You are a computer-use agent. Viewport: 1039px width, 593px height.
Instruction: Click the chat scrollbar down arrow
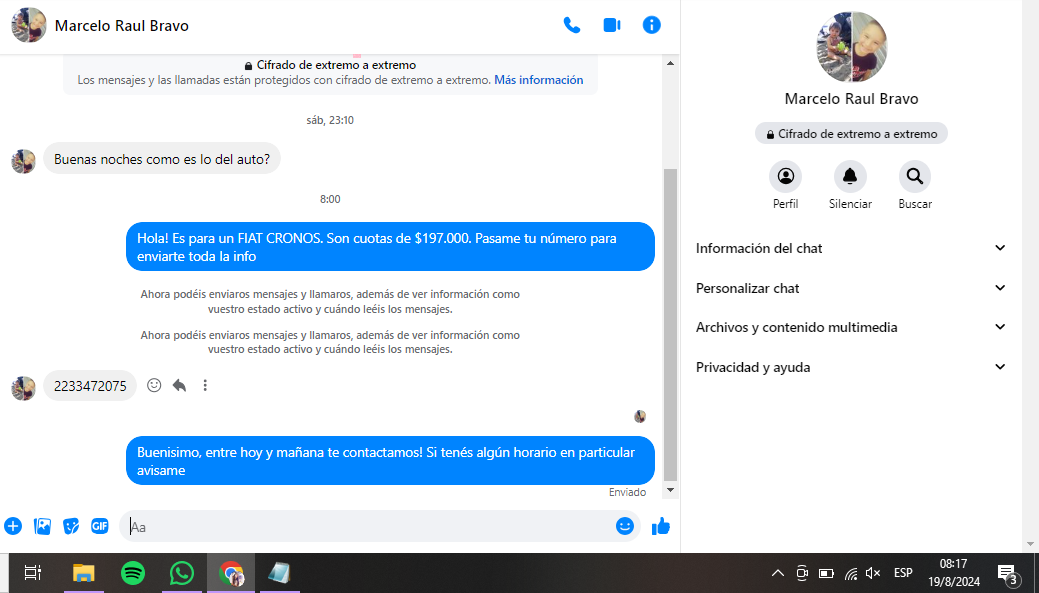[670, 490]
